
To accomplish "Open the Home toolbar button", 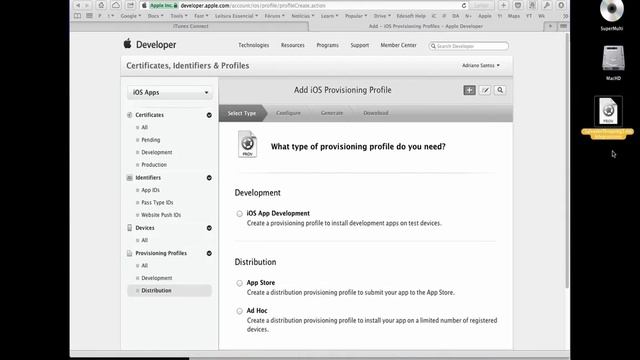I will click(101, 5).
